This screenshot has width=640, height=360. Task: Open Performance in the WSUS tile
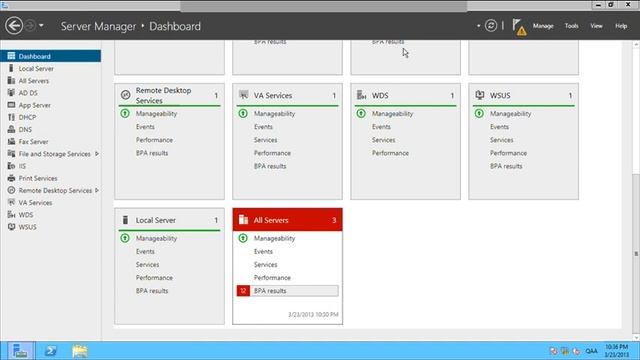tap(508, 153)
